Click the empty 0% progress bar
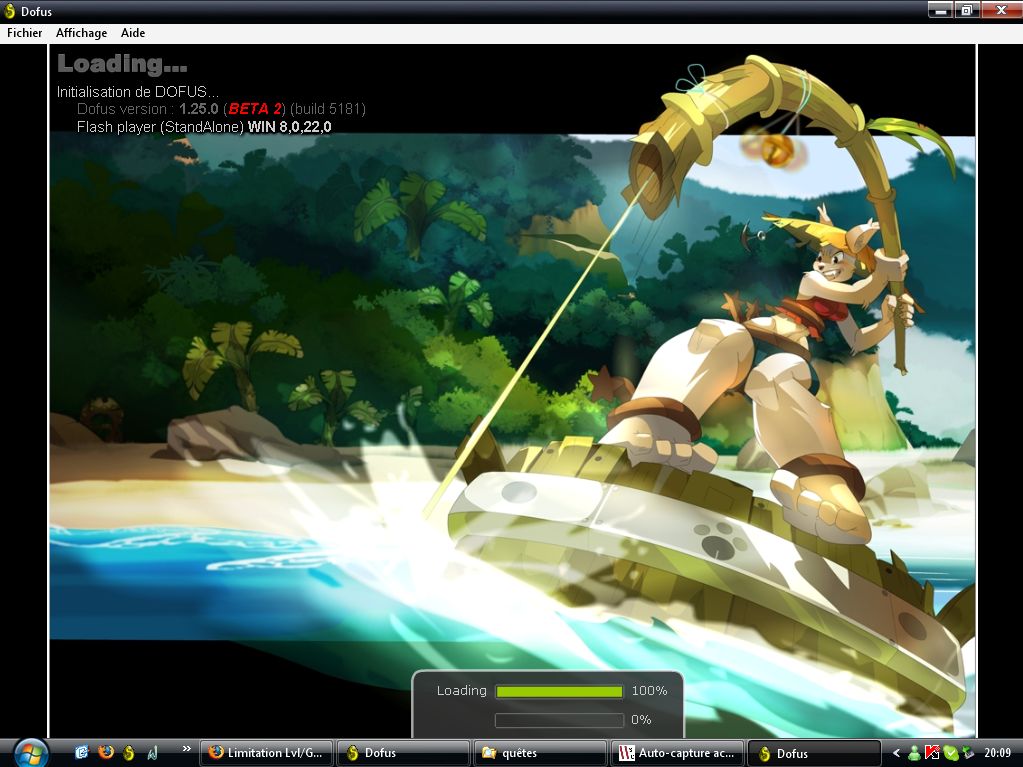The image size is (1023, 767). (559, 720)
